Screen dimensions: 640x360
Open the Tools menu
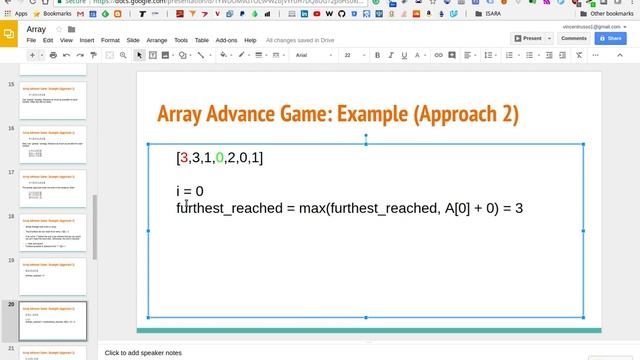[x=181, y=40]
